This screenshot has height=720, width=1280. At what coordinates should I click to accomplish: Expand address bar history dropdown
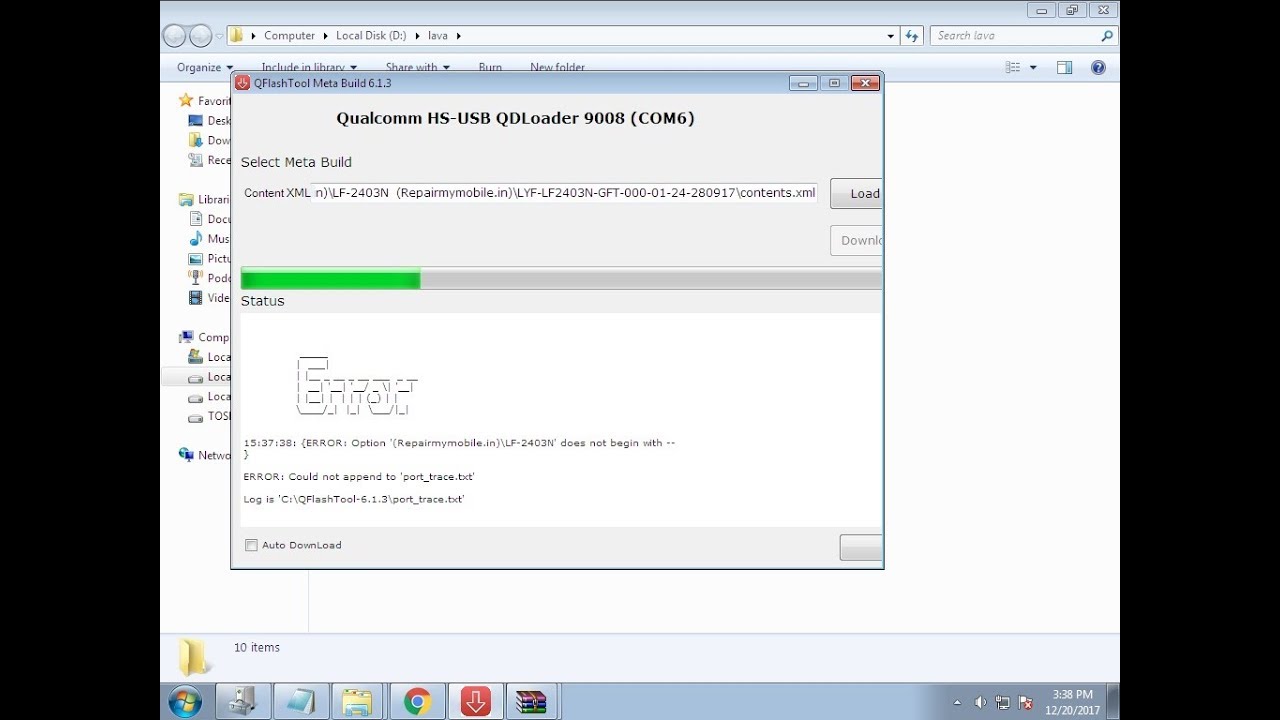(891, 36)
